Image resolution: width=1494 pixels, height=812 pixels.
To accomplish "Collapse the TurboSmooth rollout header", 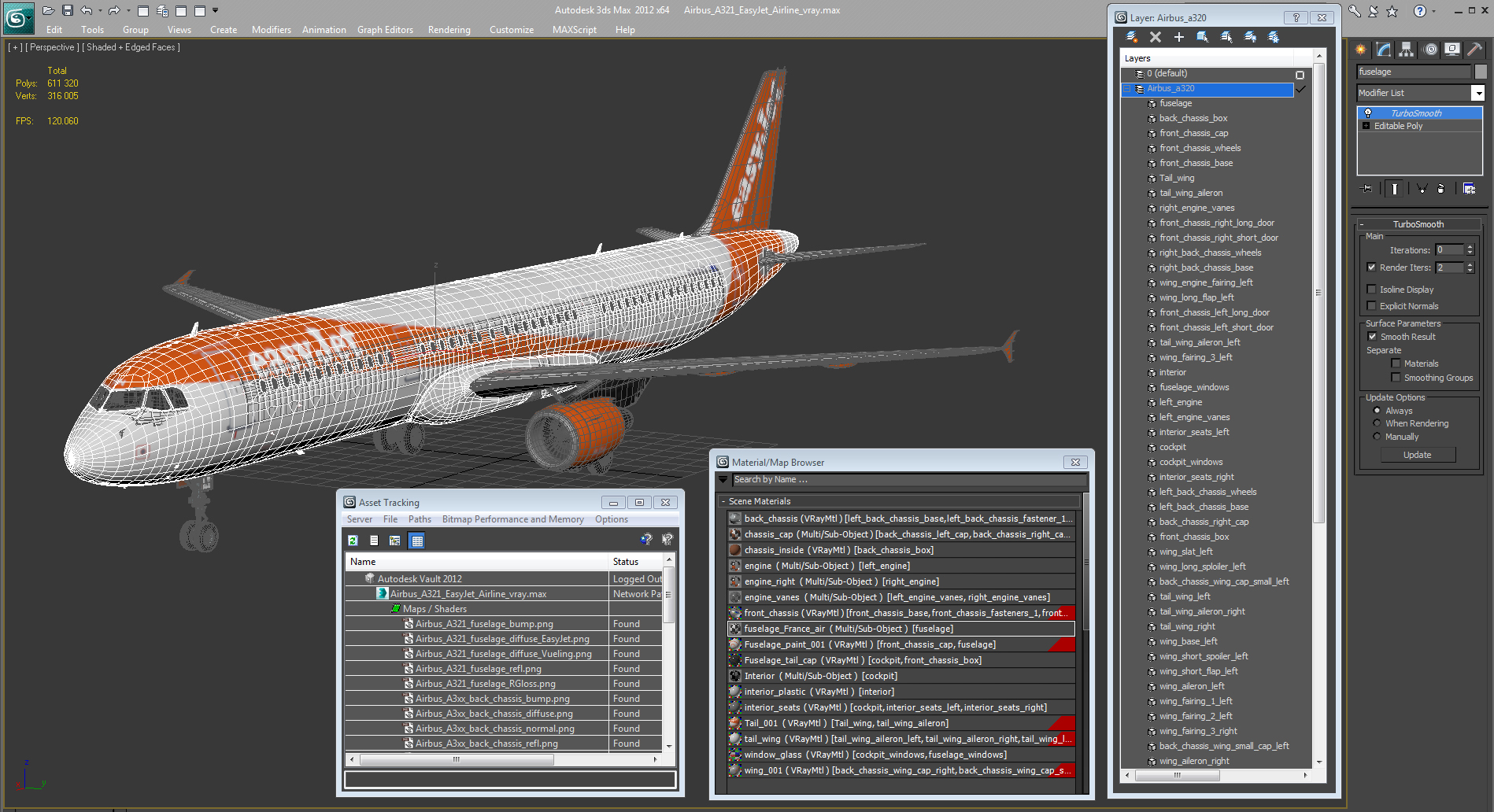I will point(1418,224).
